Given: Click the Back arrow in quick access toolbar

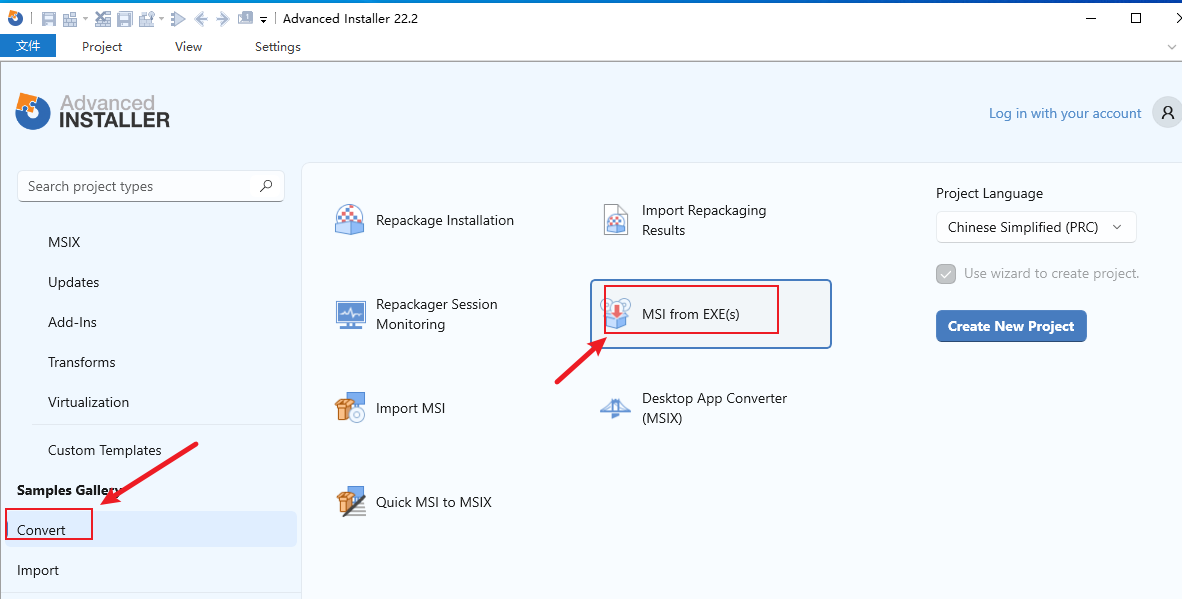Looking at the screenshot, I should 201,19.
